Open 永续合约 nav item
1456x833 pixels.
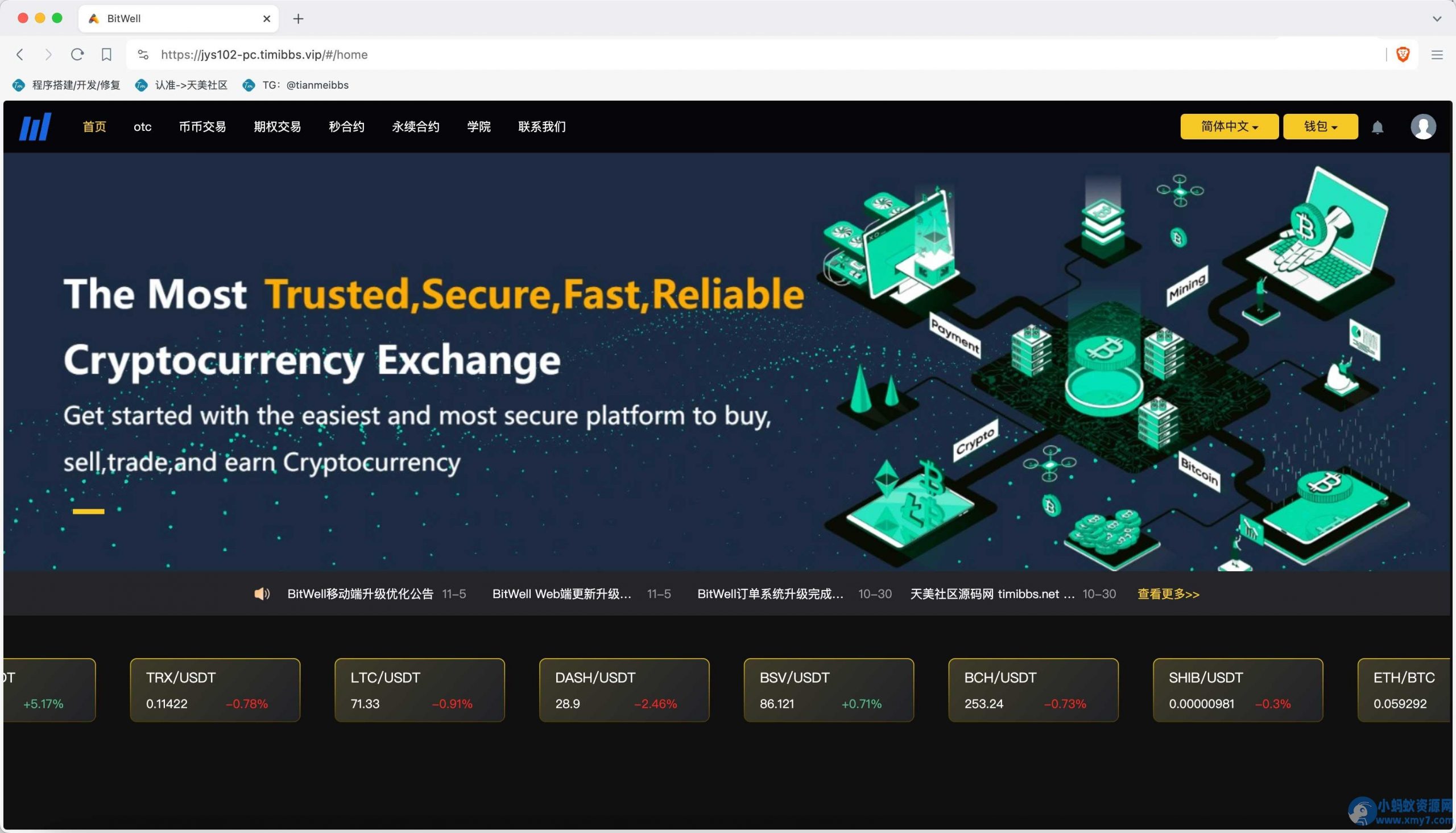coord(416,126)
